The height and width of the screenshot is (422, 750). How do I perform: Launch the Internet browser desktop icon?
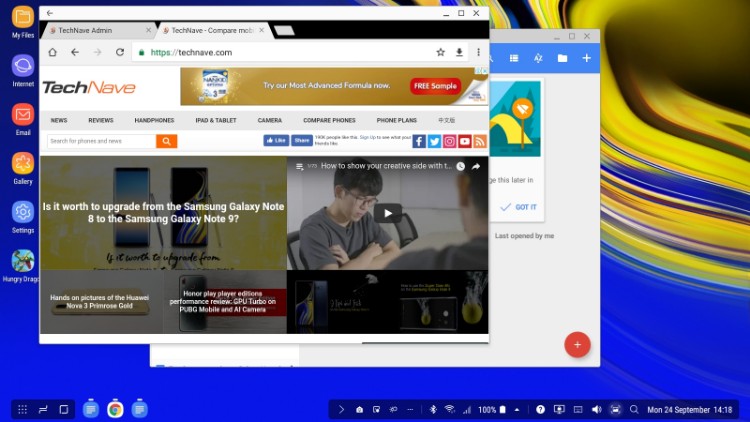coord(22,66)
